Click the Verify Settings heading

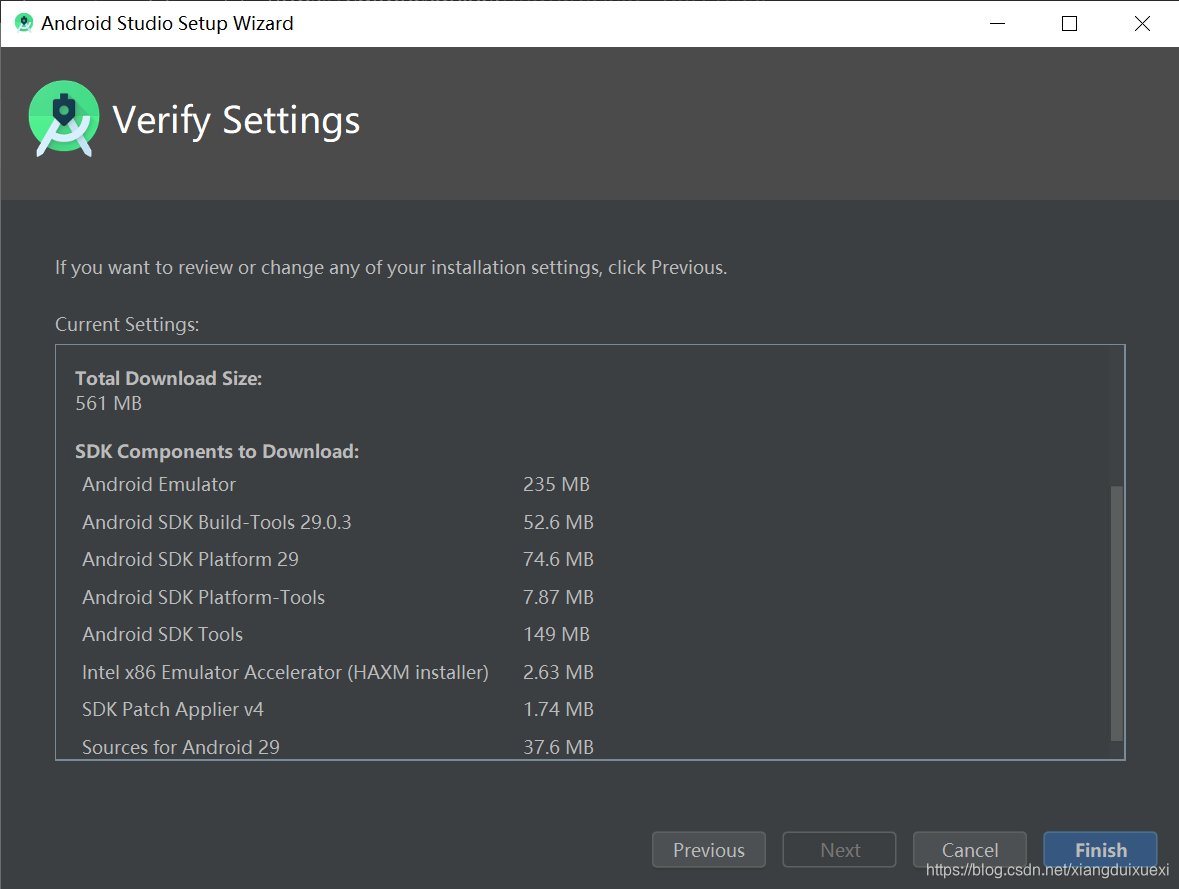point(236,120)
